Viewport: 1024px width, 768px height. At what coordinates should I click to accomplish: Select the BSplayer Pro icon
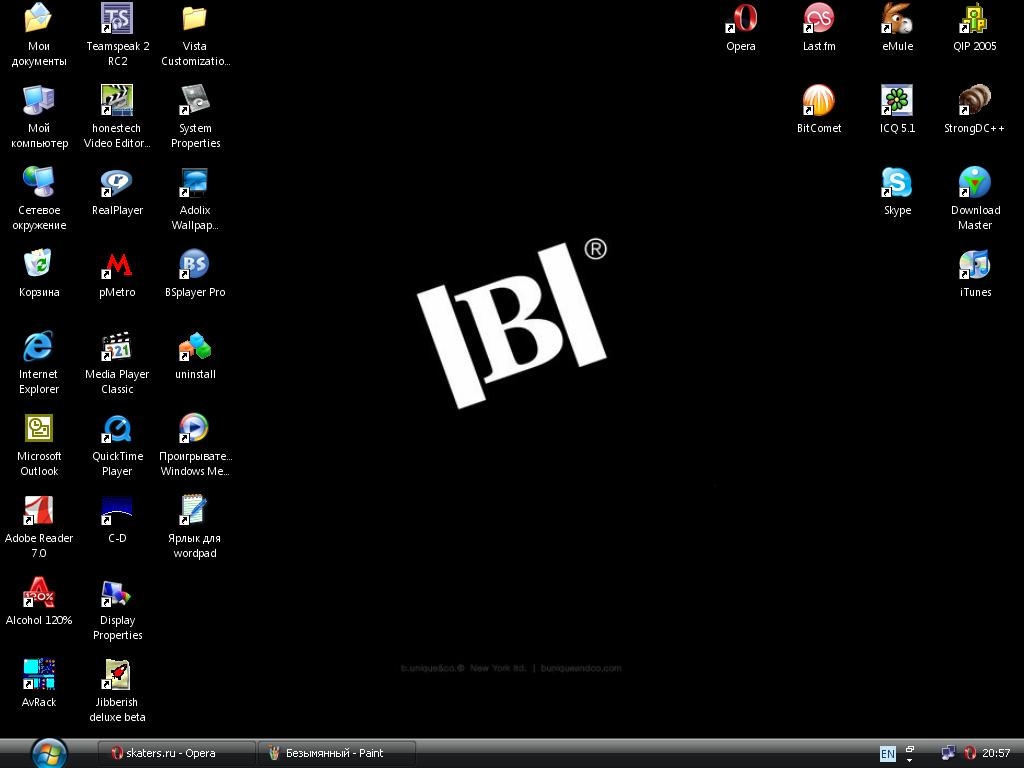195,266
